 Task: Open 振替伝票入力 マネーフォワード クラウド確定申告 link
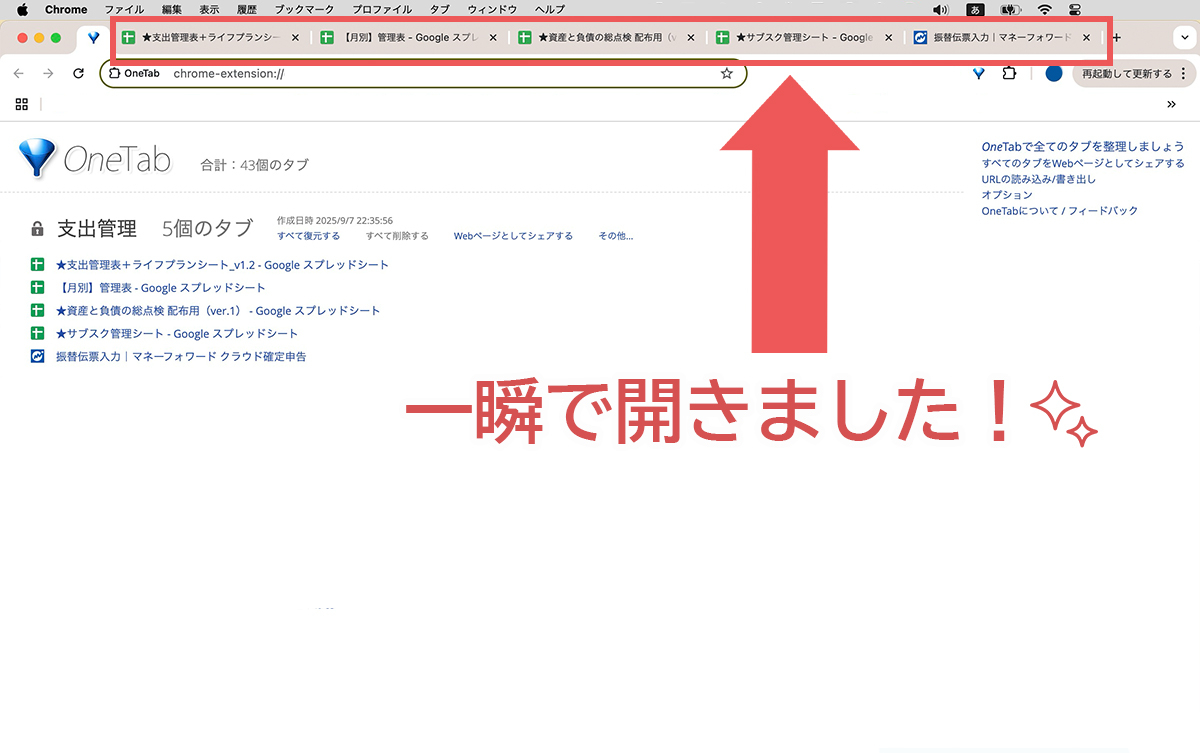pos(181,357)
